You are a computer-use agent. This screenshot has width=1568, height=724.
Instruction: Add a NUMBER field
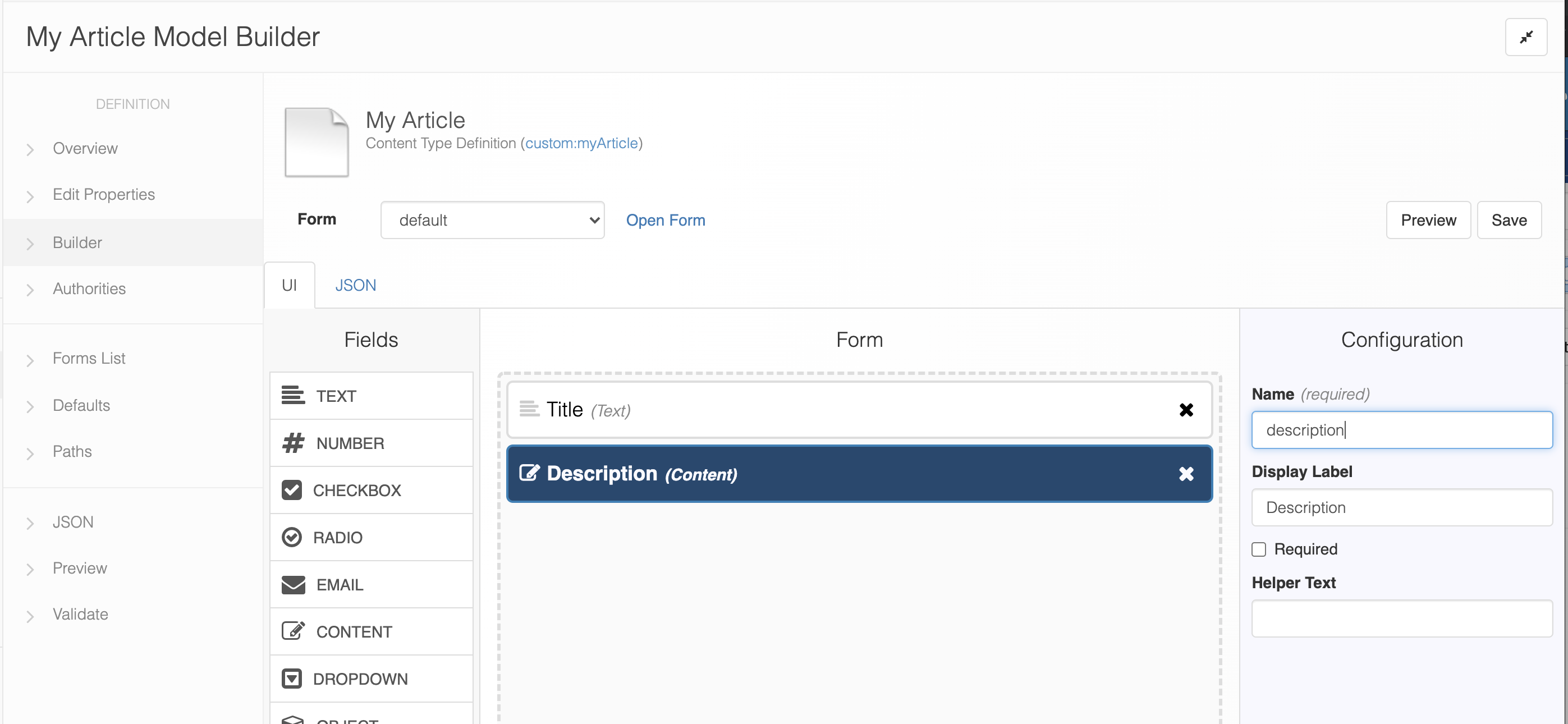(x=372, y=443)
